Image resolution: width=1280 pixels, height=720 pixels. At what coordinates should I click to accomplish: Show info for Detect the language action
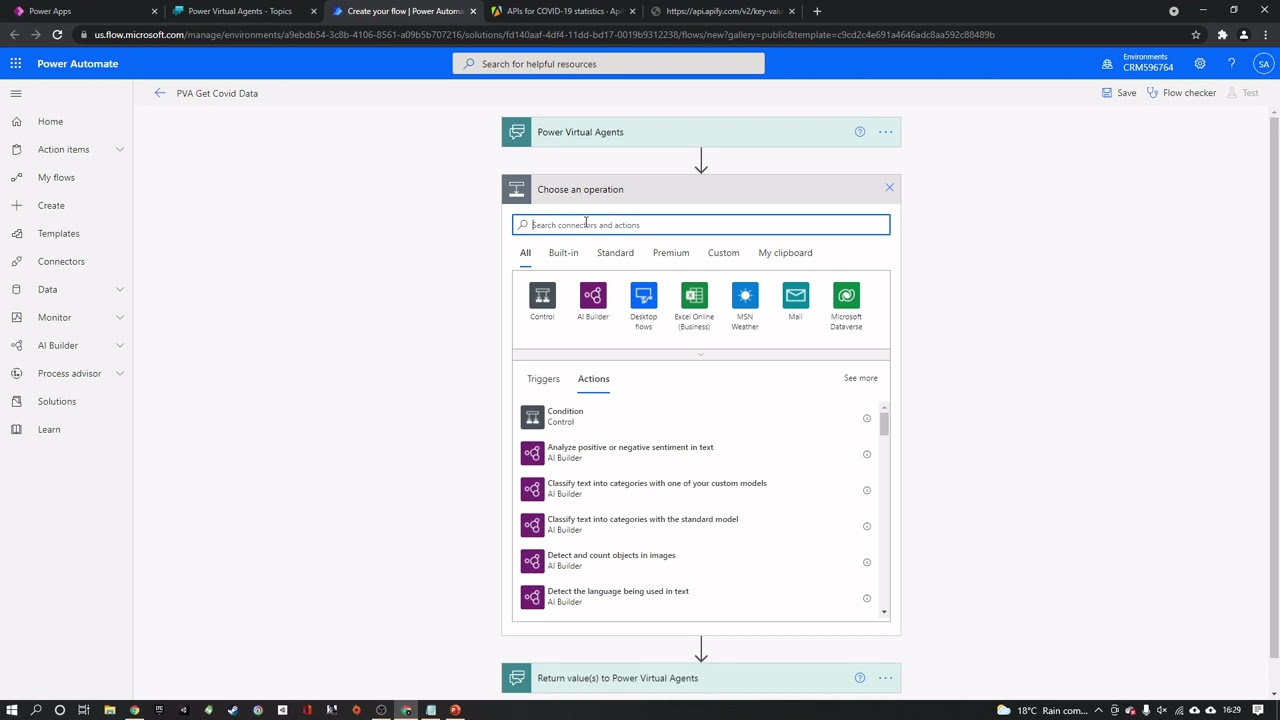point(867,598)
